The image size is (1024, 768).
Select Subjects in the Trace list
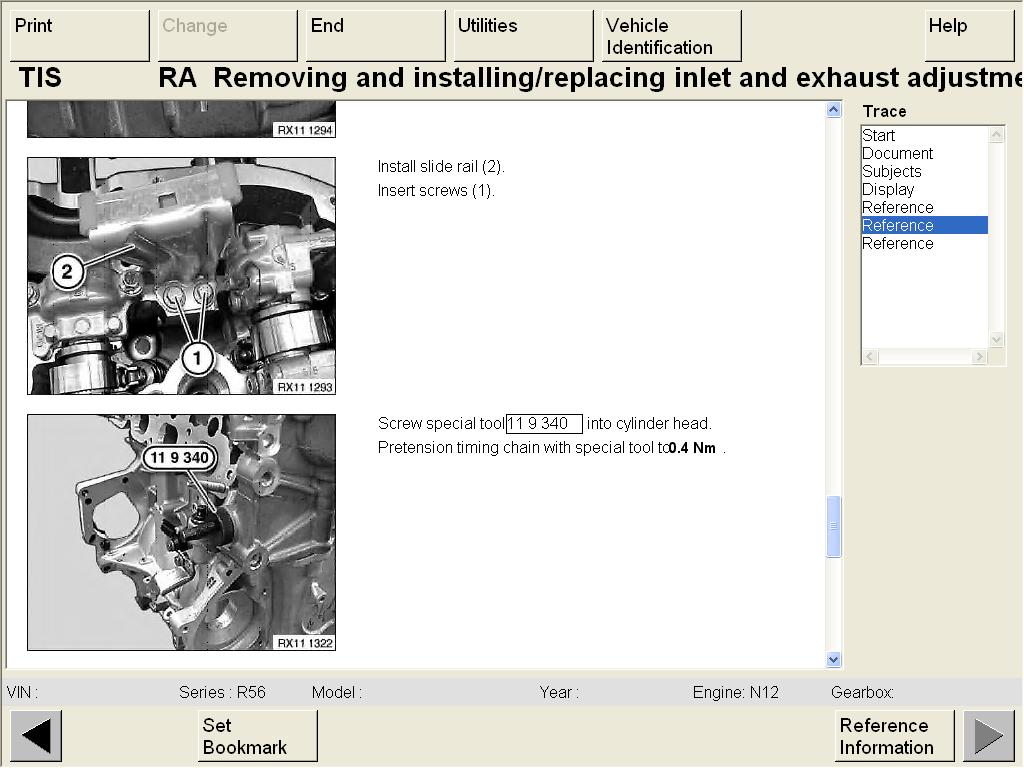891,171
